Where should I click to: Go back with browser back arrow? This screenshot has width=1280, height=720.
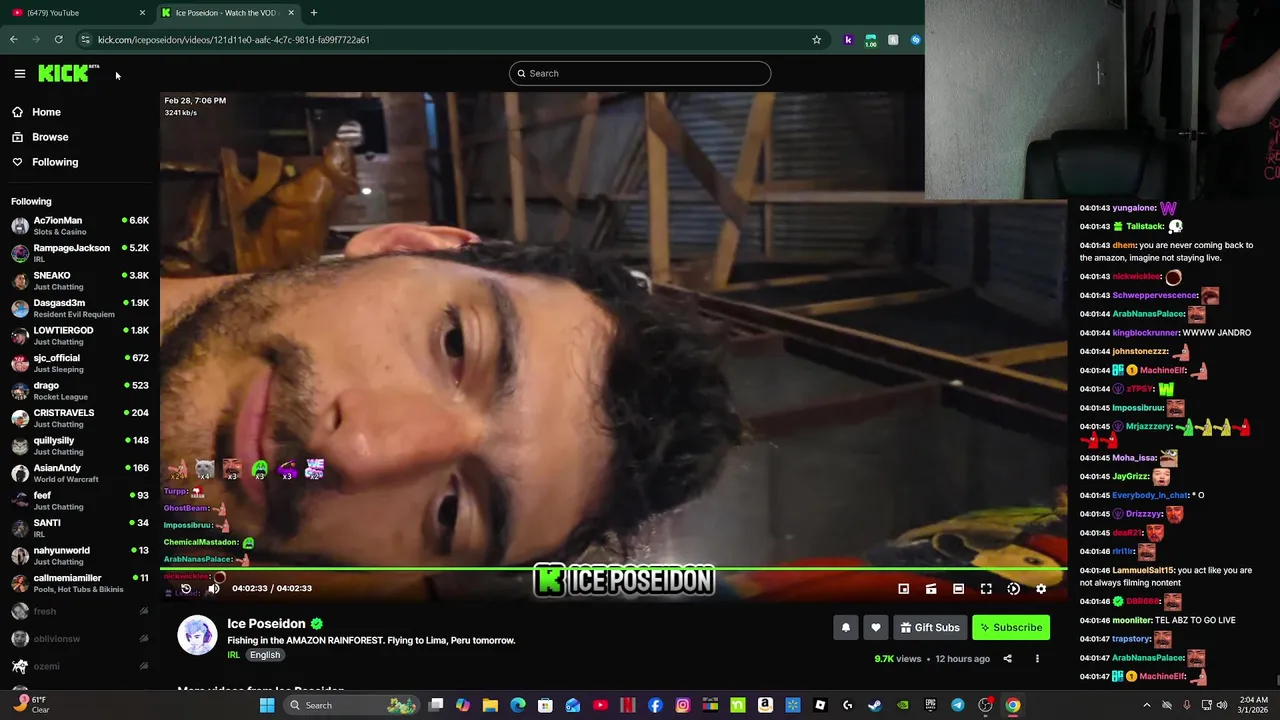point(14,40)
